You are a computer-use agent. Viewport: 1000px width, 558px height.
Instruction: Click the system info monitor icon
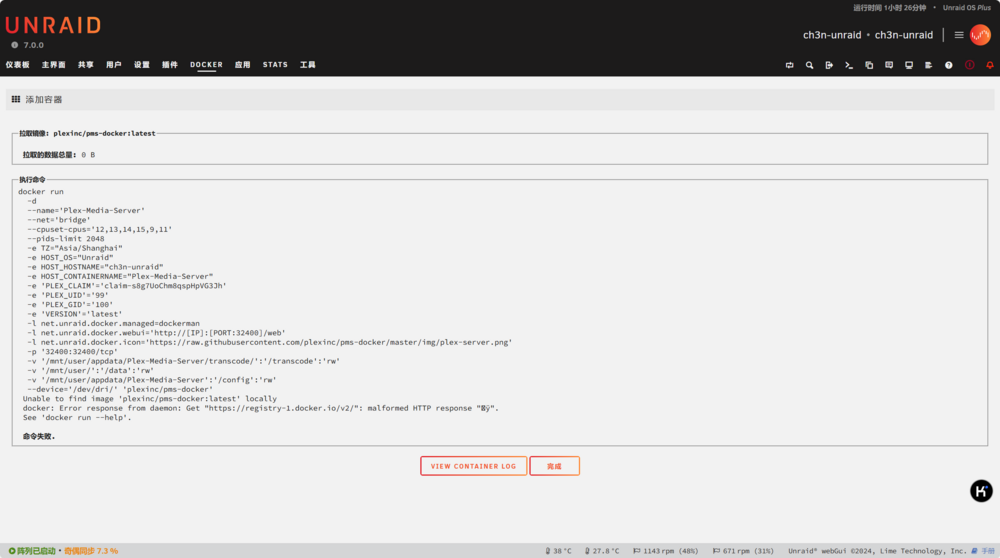tap(909, 65)
